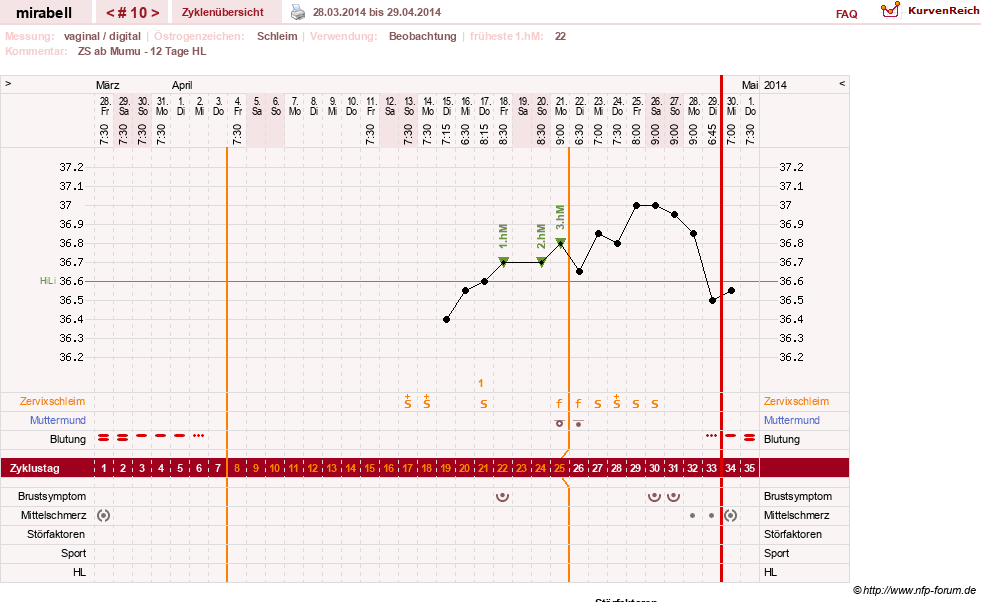The width and height of the screenshot is (981, 602).
Task: Click the Mittelschmerz icon on cycle day 34
Action: (731, 516)
